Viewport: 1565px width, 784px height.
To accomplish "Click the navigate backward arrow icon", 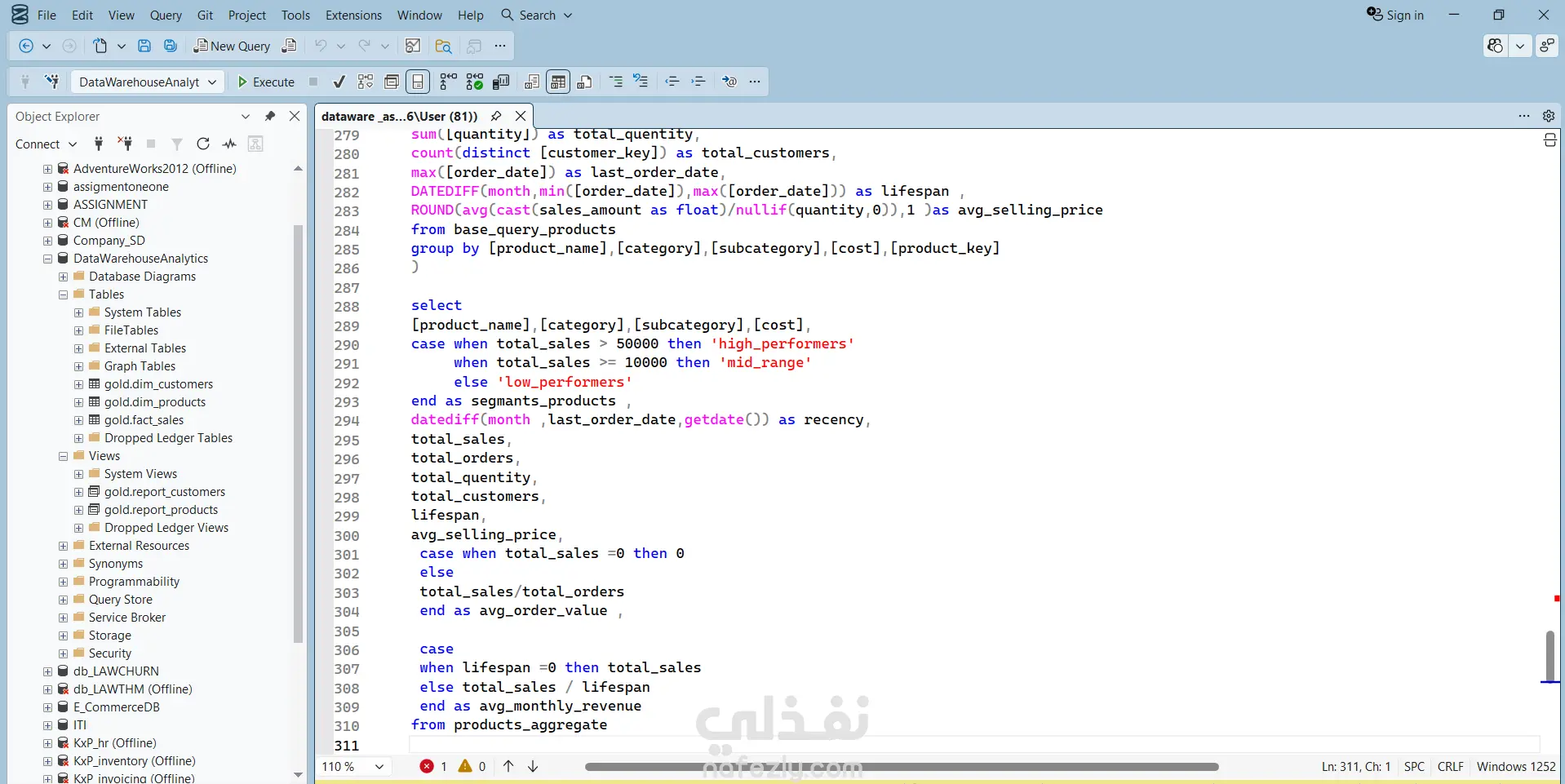I will [x=26, y=47].
